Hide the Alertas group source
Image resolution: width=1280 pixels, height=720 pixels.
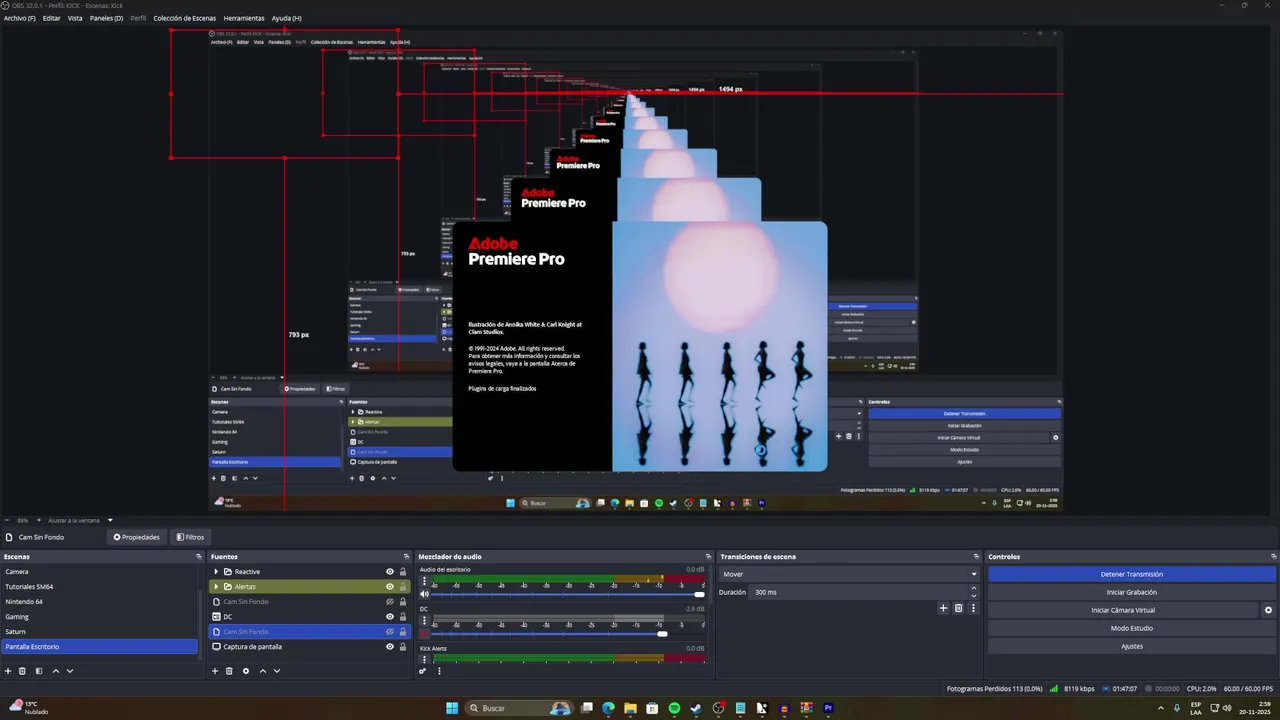coord(390,587)
